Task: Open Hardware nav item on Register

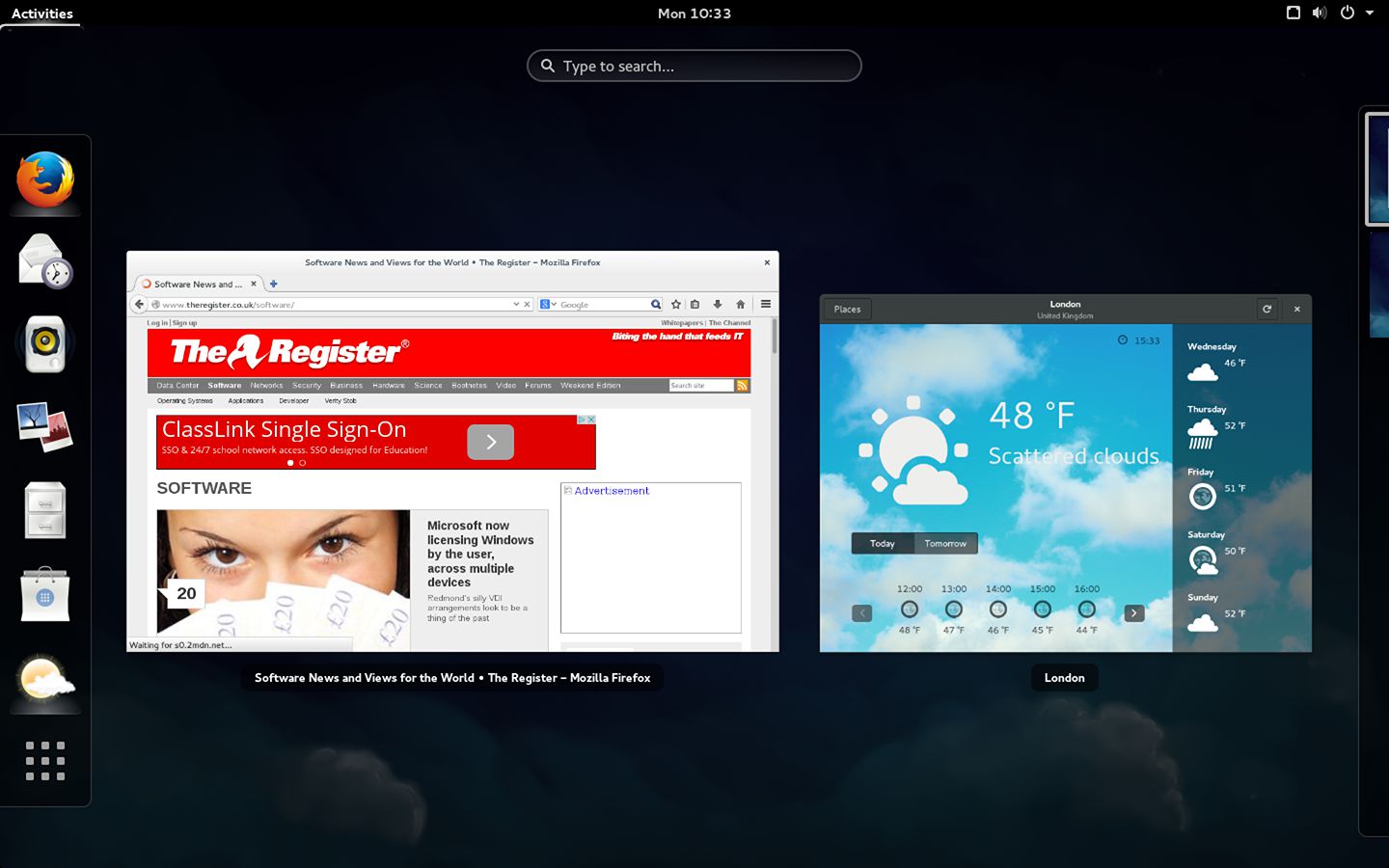Action: click(x=389, y=385)
